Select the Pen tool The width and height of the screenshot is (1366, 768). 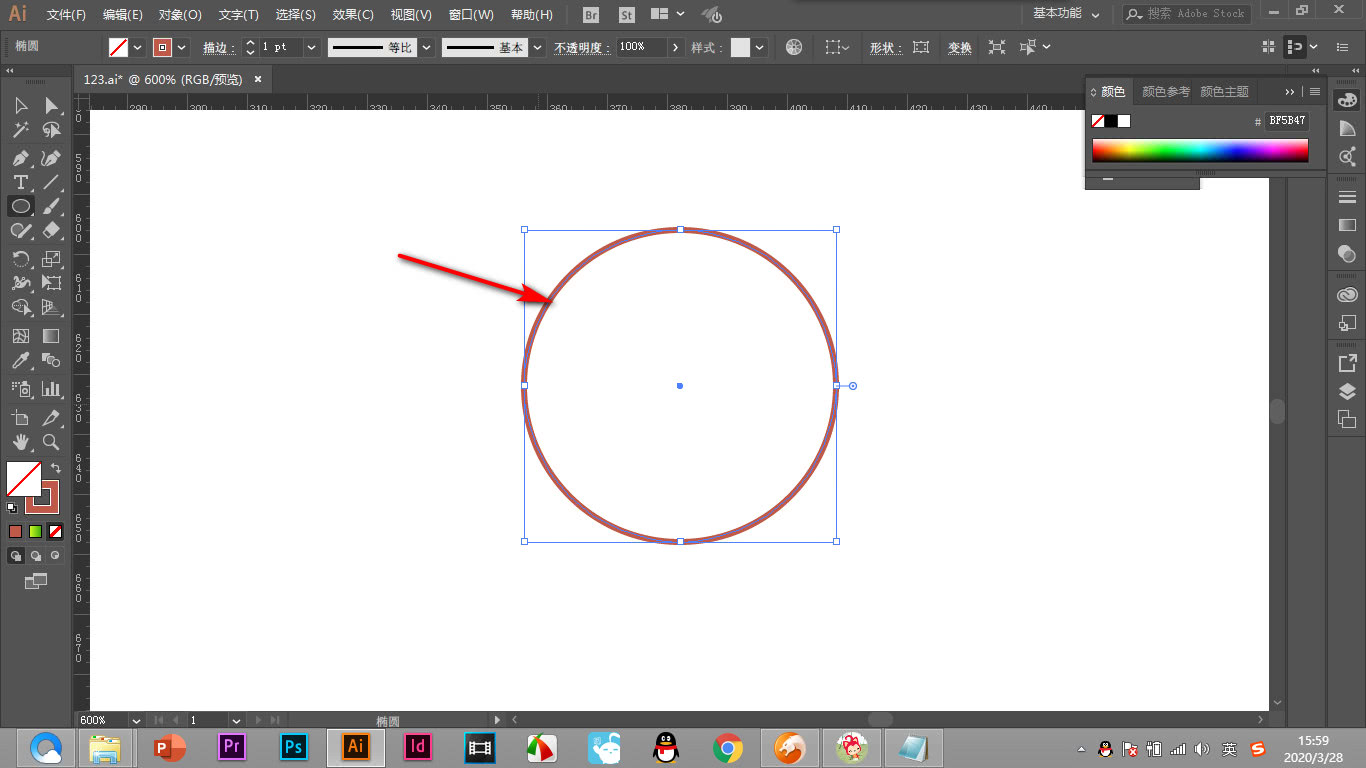click(x=20, y=158)
